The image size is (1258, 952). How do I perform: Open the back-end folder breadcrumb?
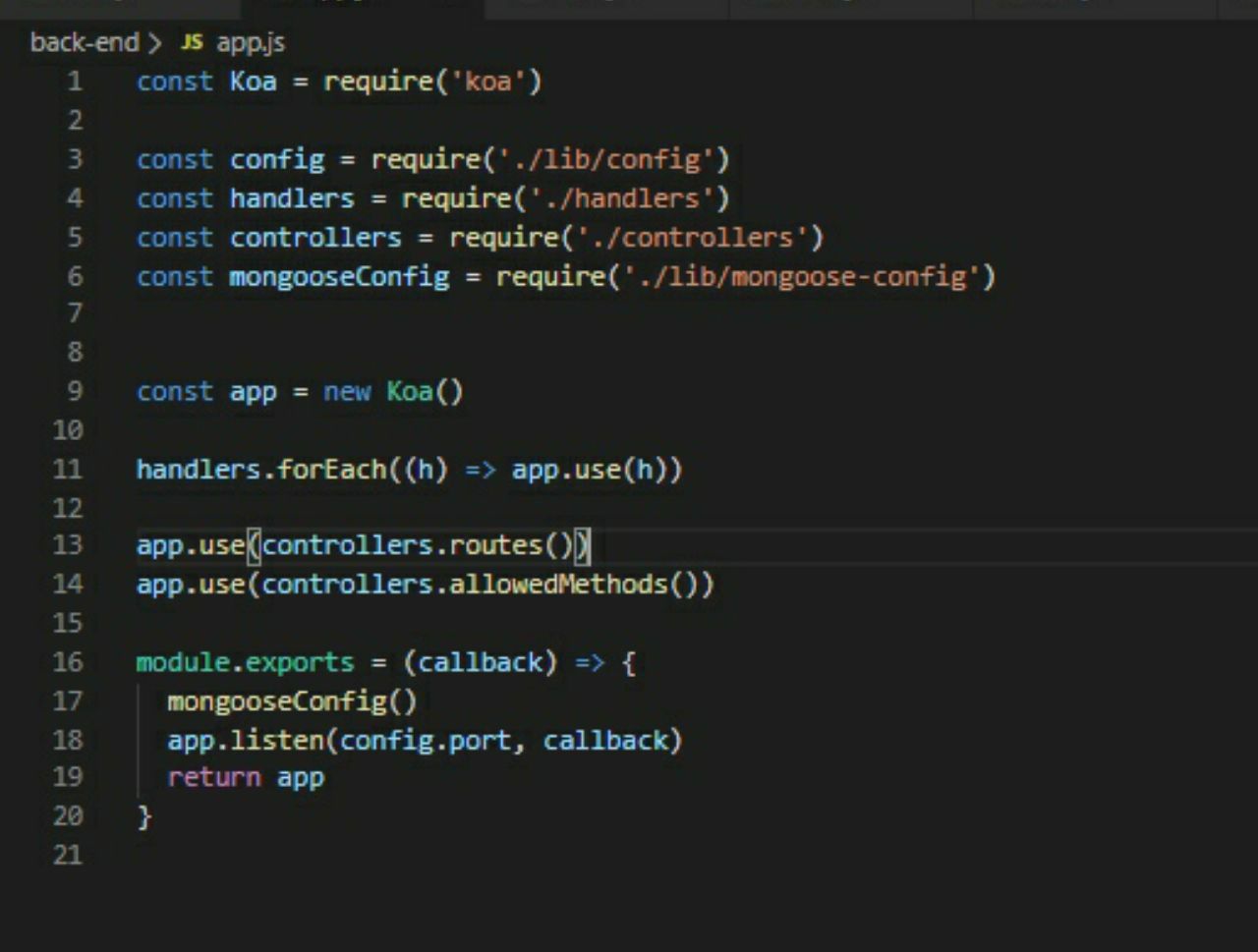pyautogui.click(x=85, y=43)
